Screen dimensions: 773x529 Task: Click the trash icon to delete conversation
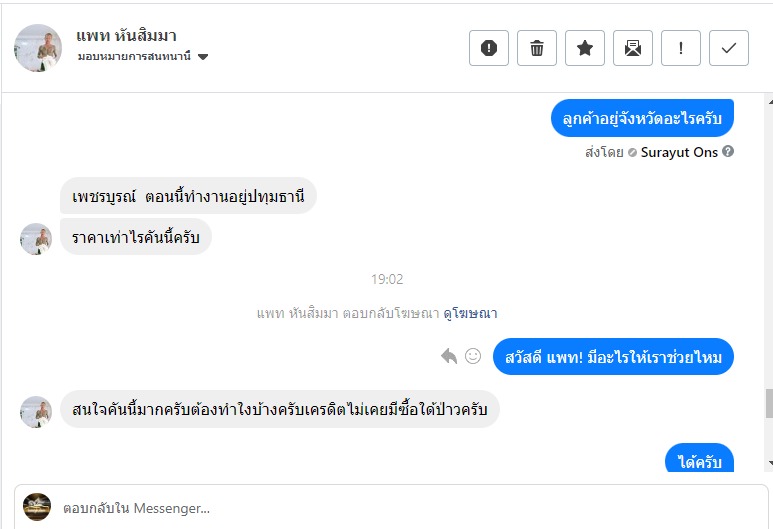point(537,48)
